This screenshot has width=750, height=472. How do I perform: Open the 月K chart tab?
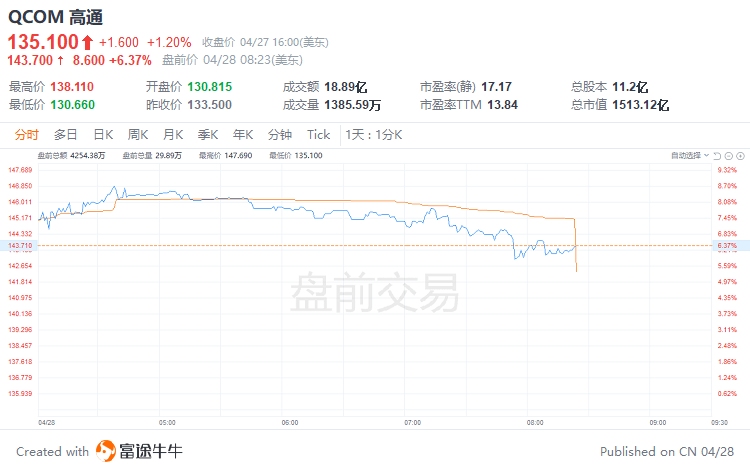[173, 135]
